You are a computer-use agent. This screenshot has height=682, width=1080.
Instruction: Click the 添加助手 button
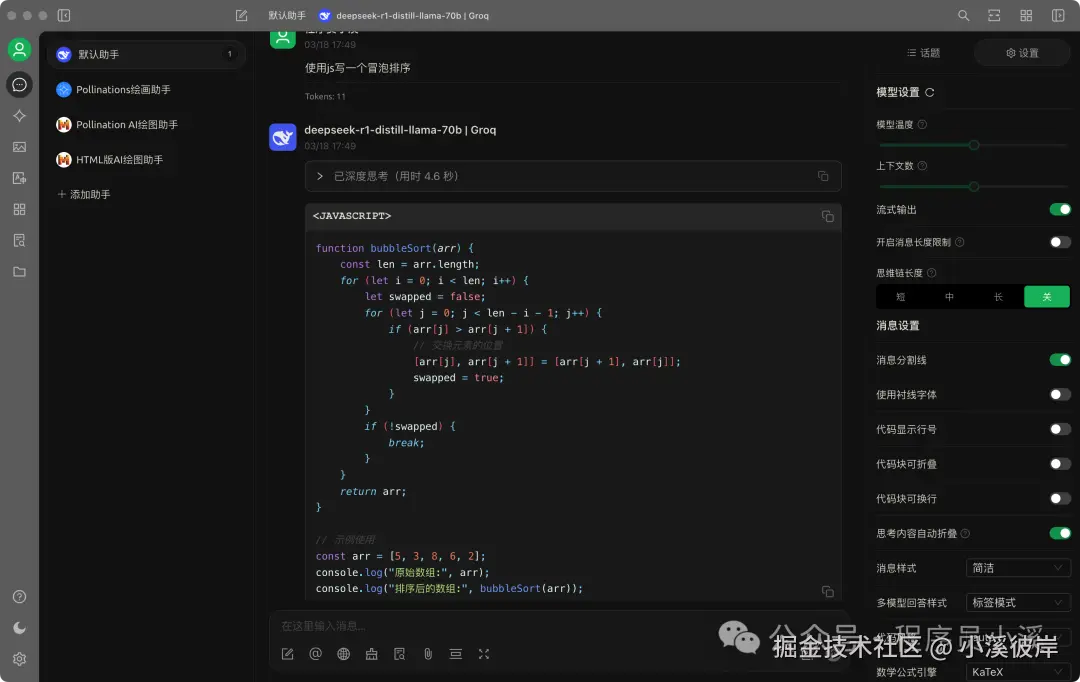tap(84, 195)
